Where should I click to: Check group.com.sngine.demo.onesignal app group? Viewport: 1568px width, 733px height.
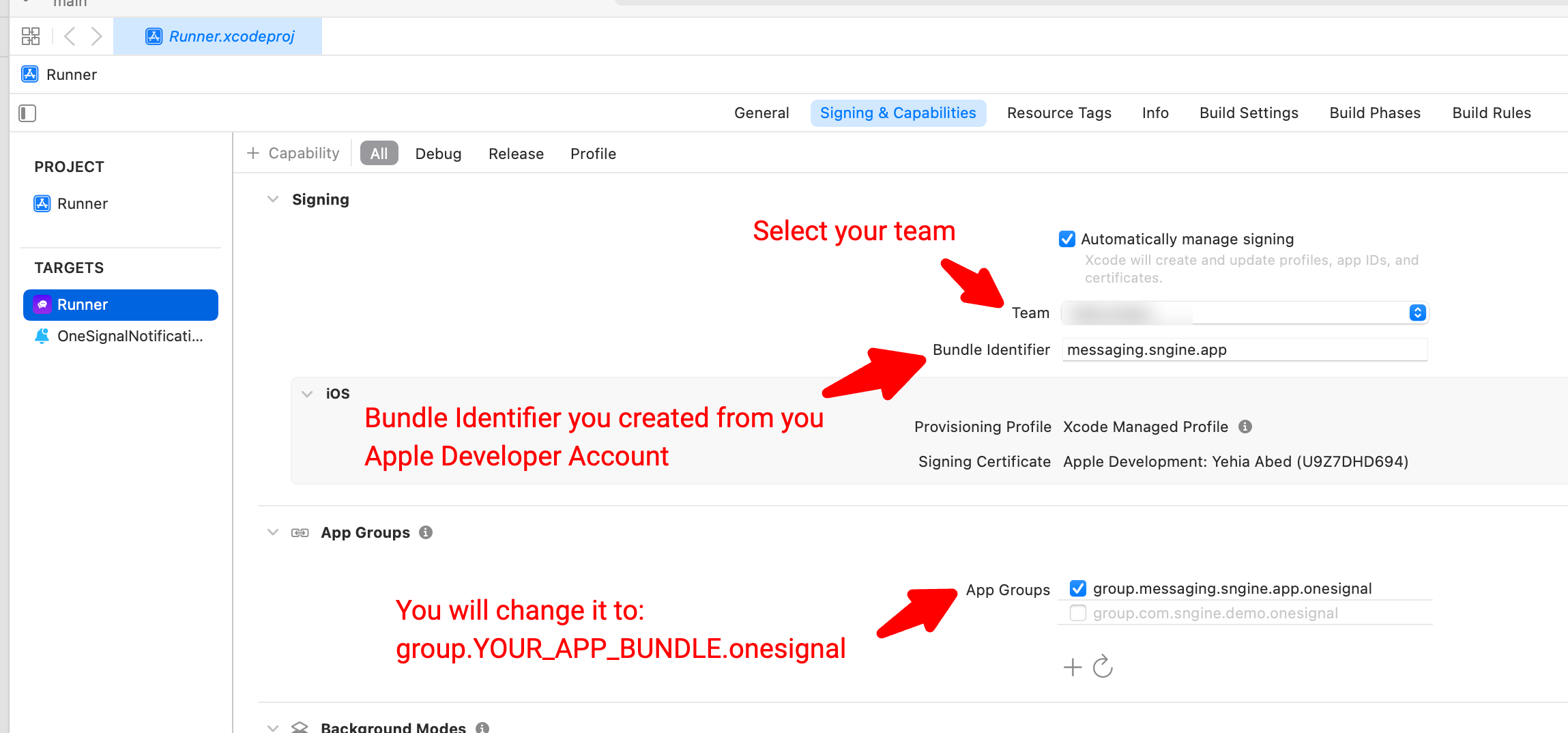click(1078, 613)
